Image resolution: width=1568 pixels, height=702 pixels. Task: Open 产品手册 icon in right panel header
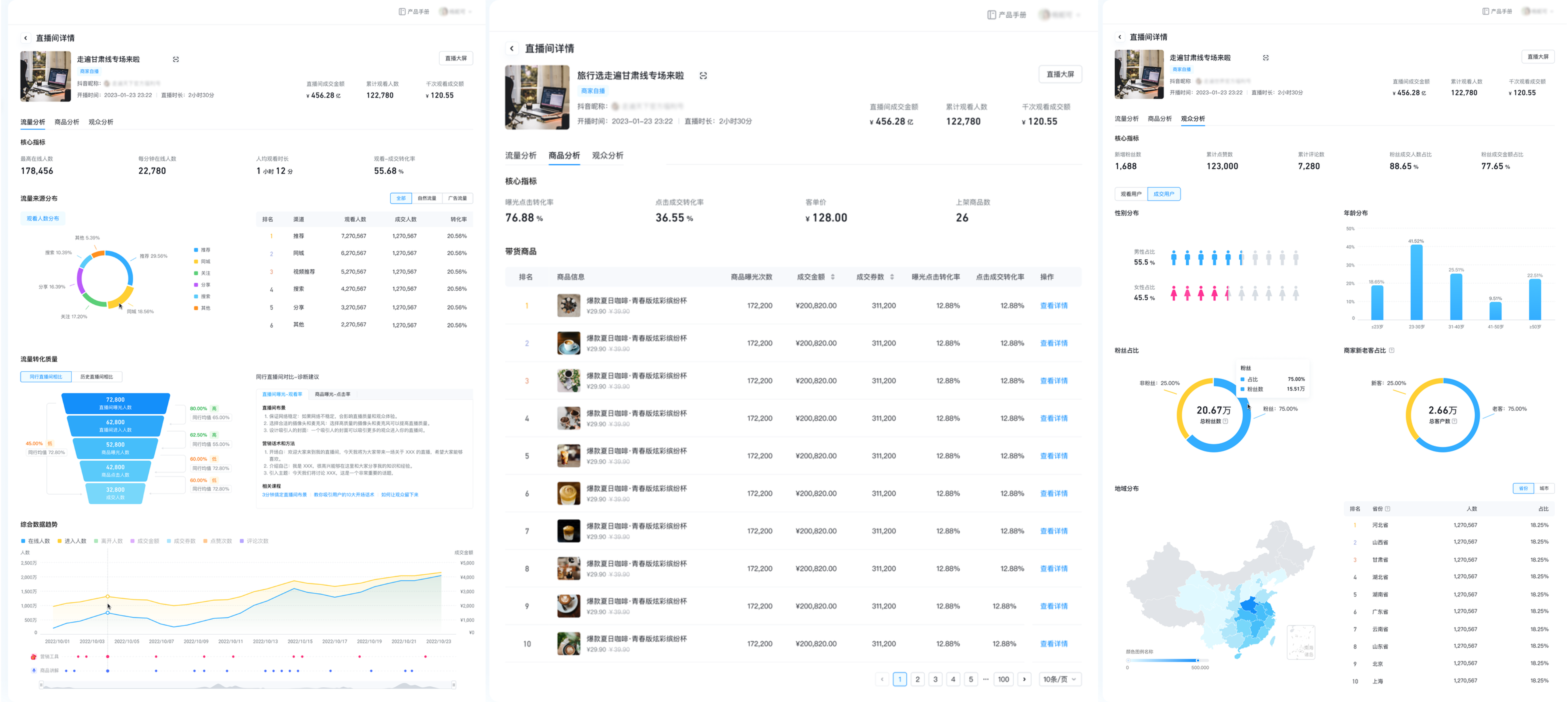click(1485, 12)
